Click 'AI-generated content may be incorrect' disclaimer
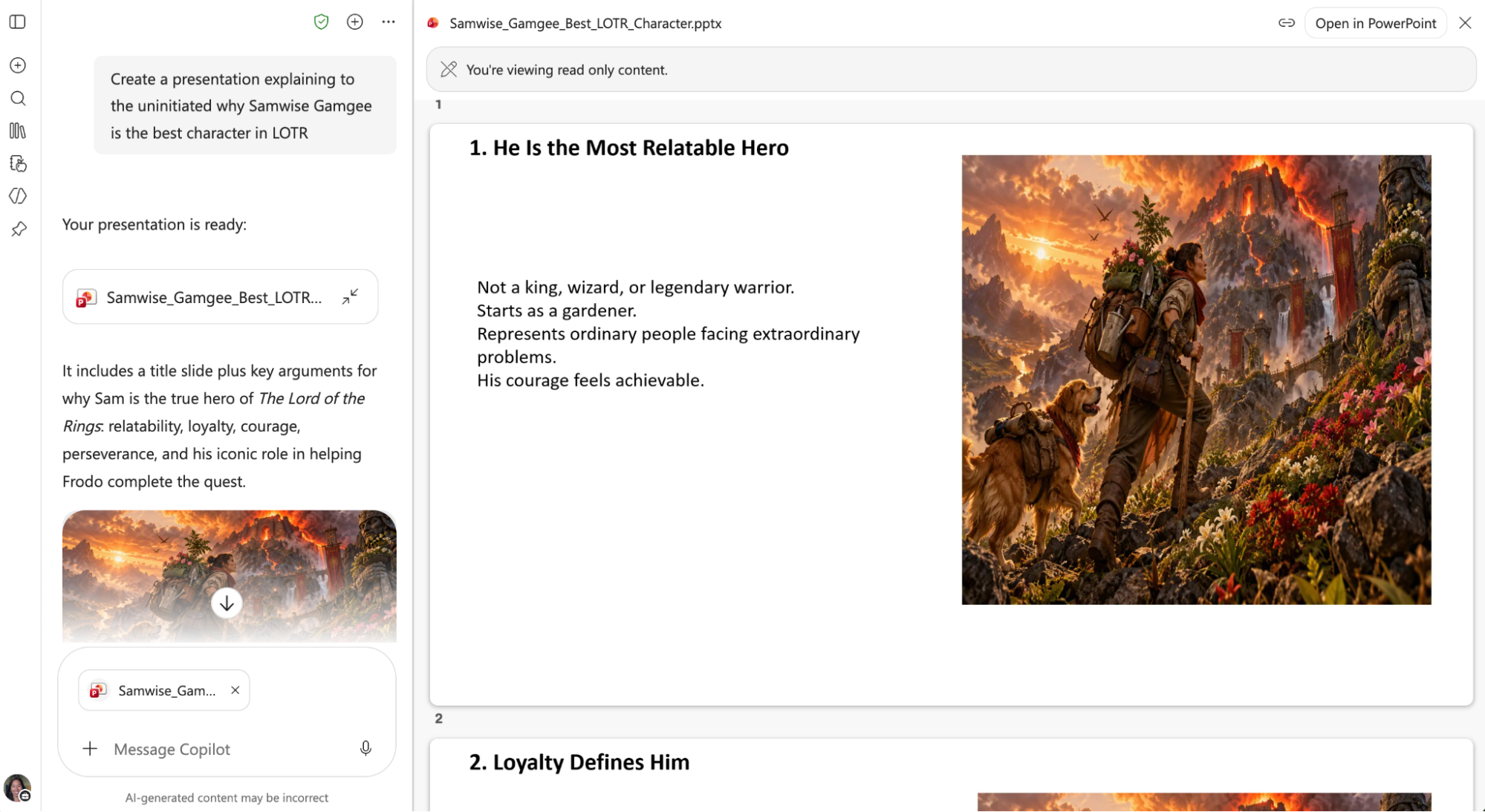The image size is (1485, 812). point(227,797)
